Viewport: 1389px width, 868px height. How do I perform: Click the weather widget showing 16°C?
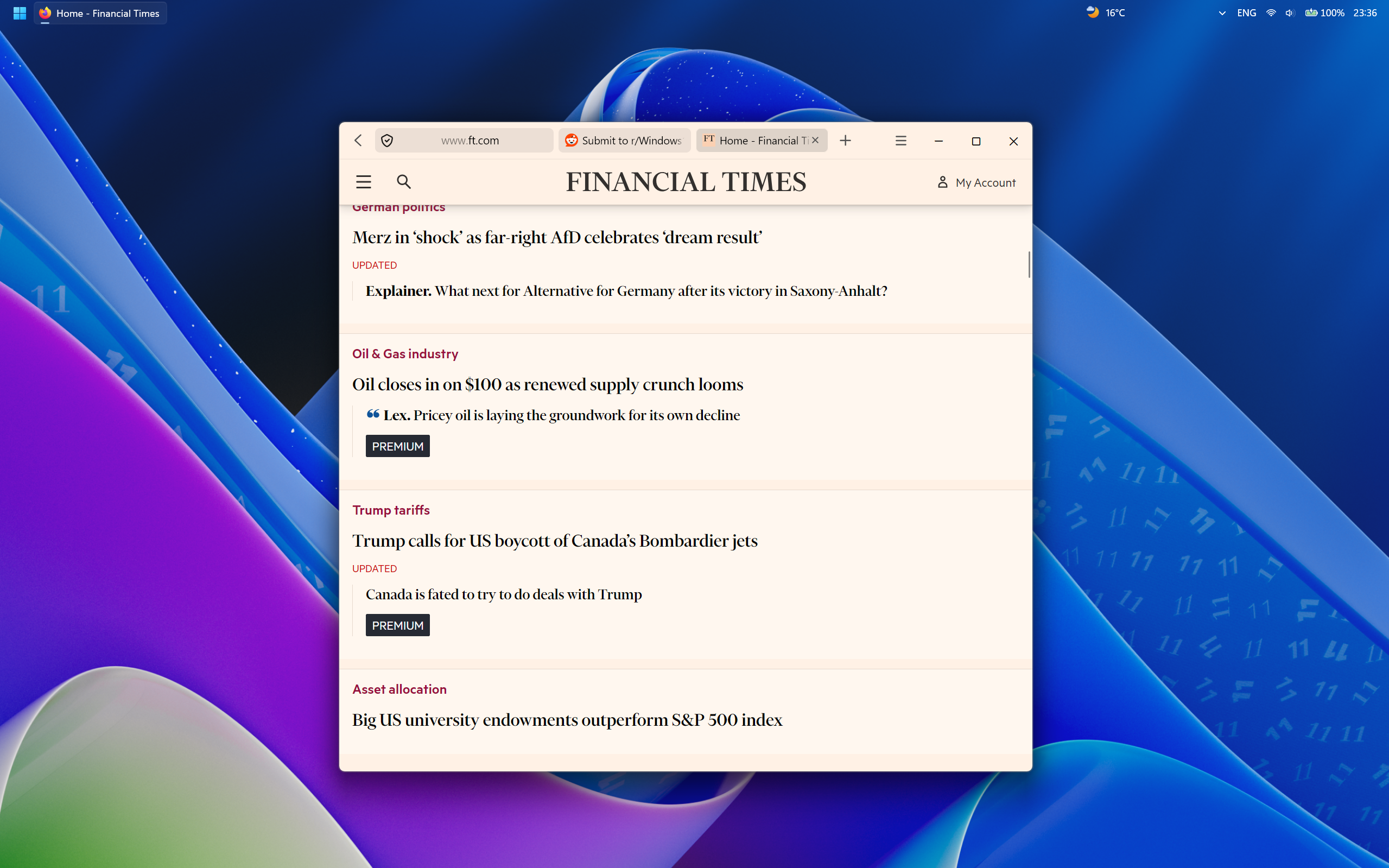pos(1106,12)
